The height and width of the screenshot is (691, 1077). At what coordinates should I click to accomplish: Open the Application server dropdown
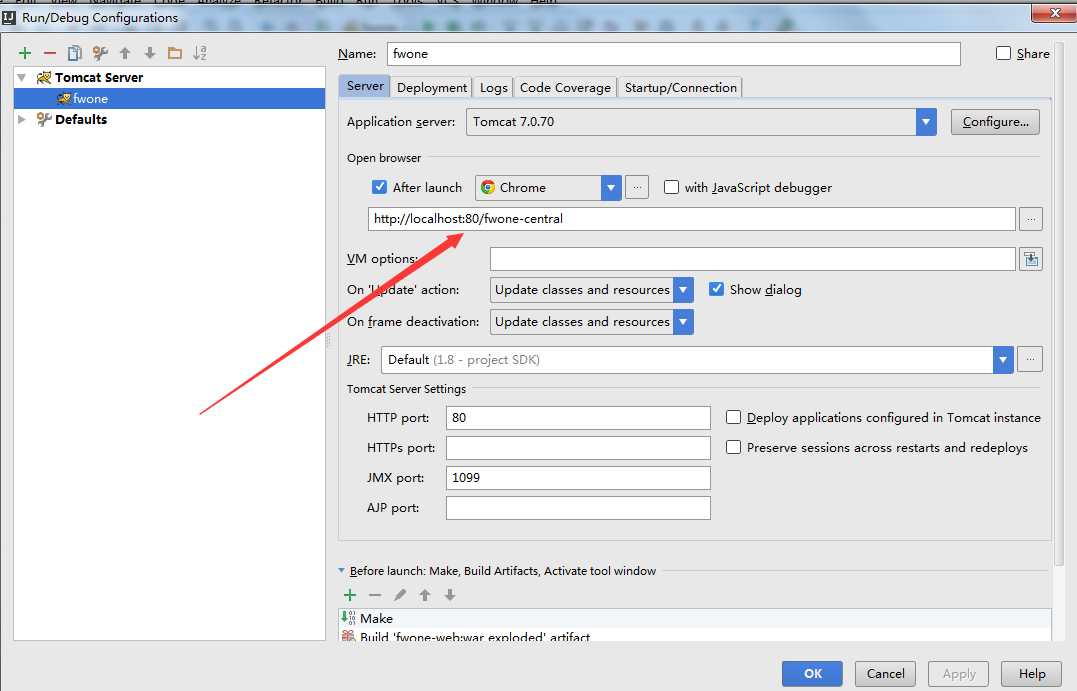[x=926, y=122]
